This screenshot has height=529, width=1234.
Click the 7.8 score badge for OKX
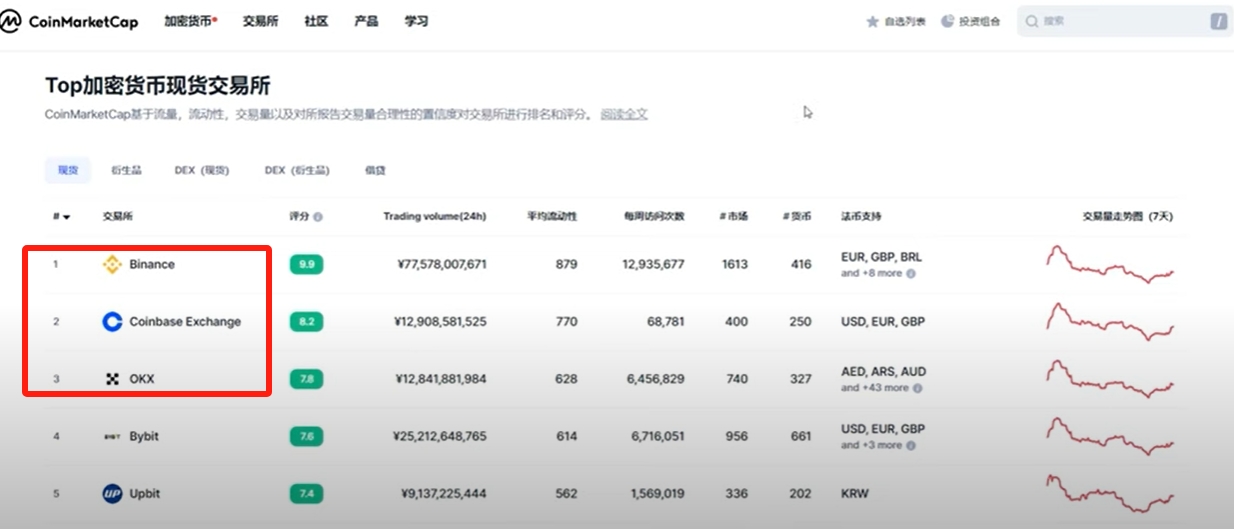pos(307,379)
